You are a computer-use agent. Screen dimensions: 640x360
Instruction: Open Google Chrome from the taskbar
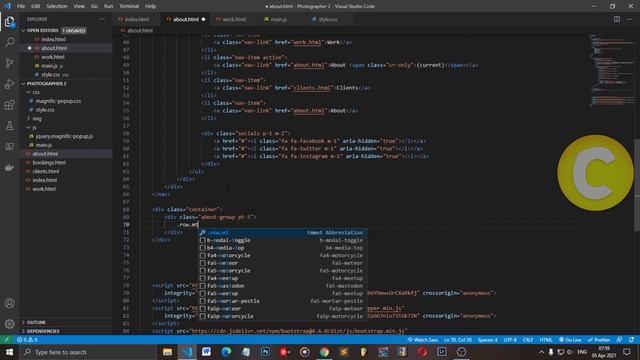point(324,352)
